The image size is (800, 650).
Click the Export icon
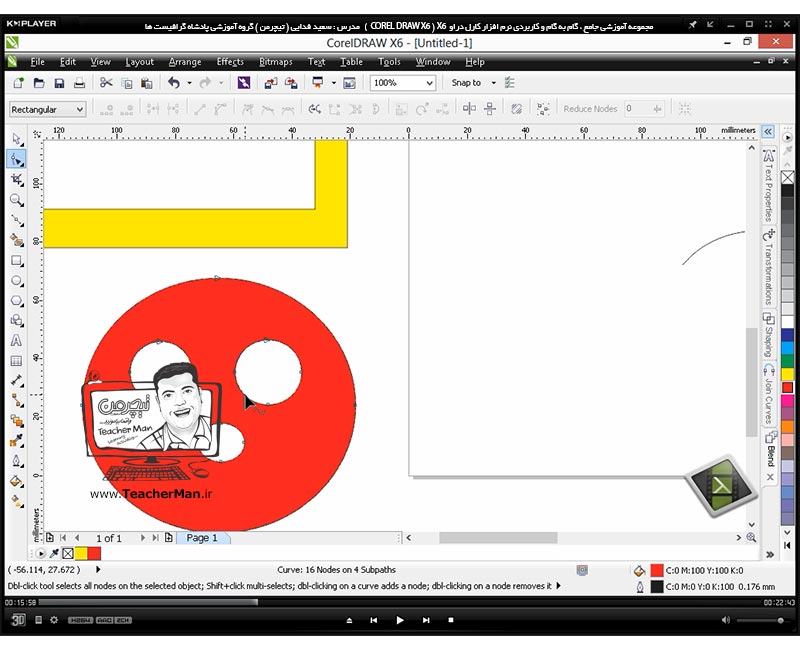tap(291, 83)
